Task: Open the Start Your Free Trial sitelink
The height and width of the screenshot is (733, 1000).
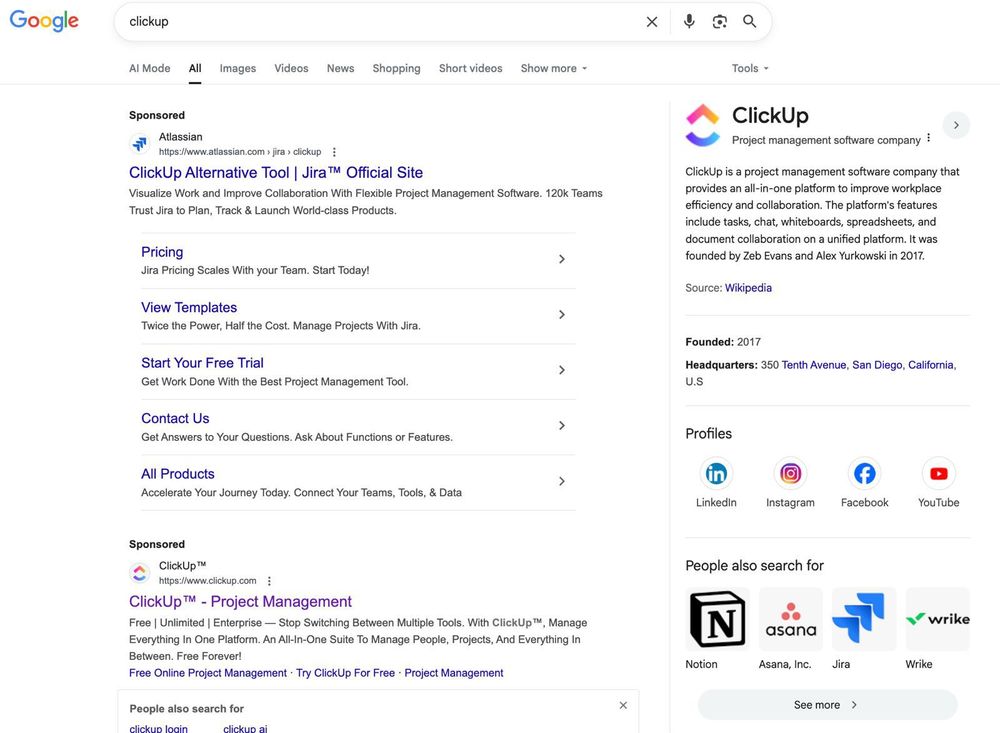Action: pos(202,363)
